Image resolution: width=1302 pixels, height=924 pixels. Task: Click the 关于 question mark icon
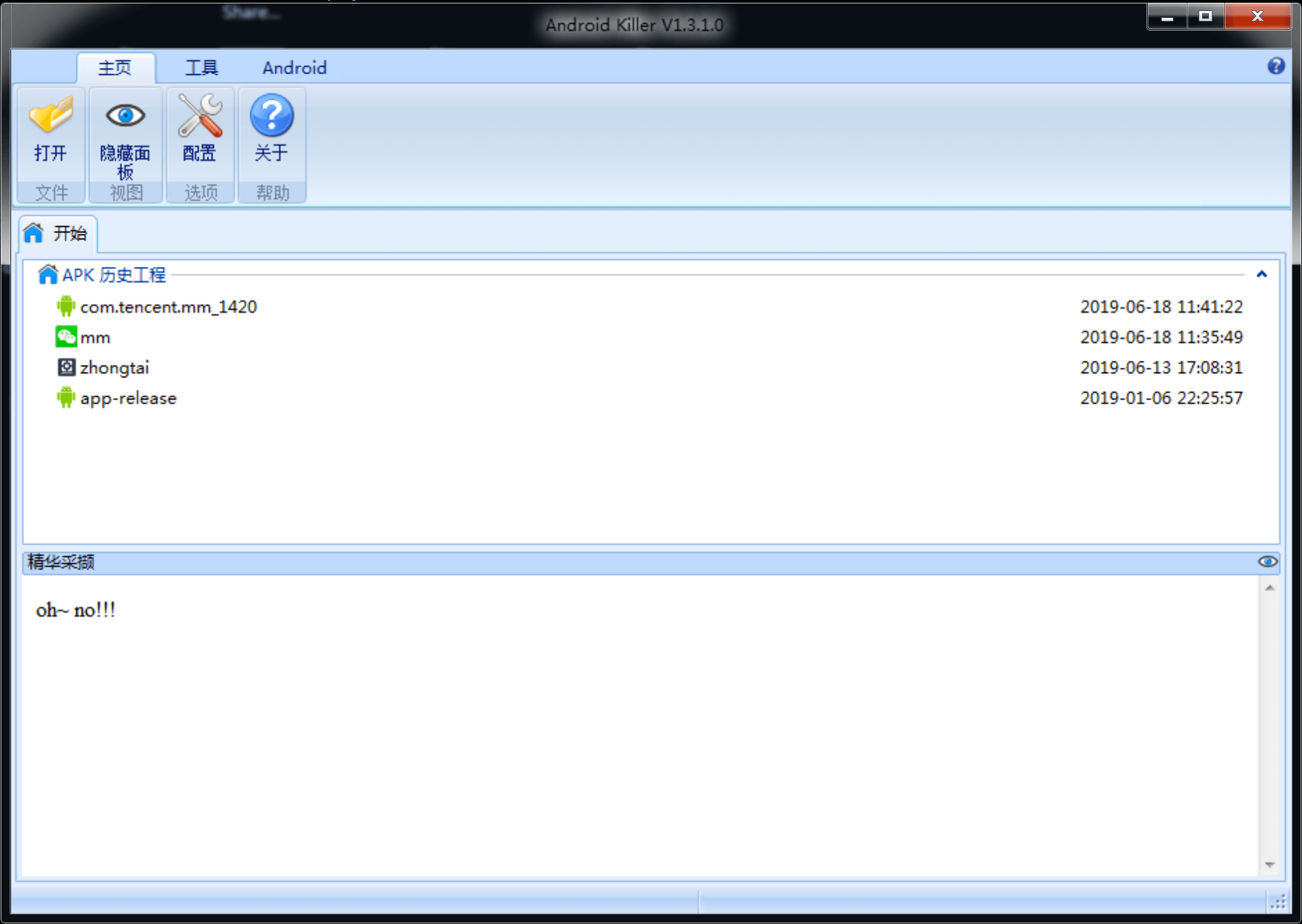tap(271, 115)
